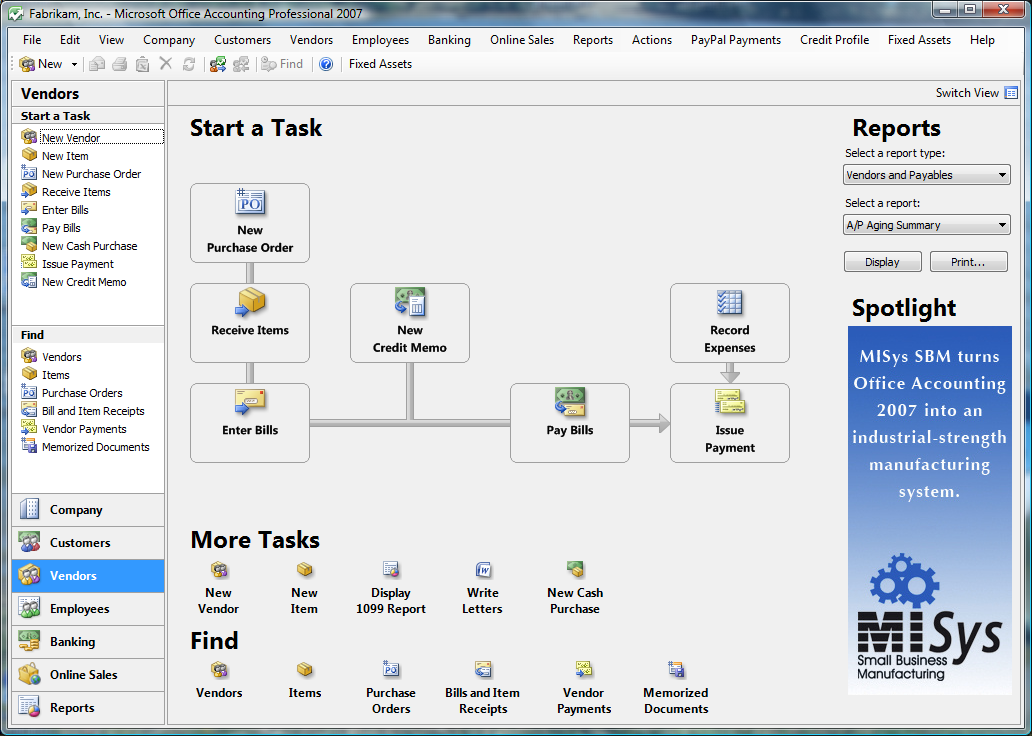Viewport: 1032px width, 736px height.
Task: Click Bill and Item Receipts in sidebar Find
Action: 93,411
